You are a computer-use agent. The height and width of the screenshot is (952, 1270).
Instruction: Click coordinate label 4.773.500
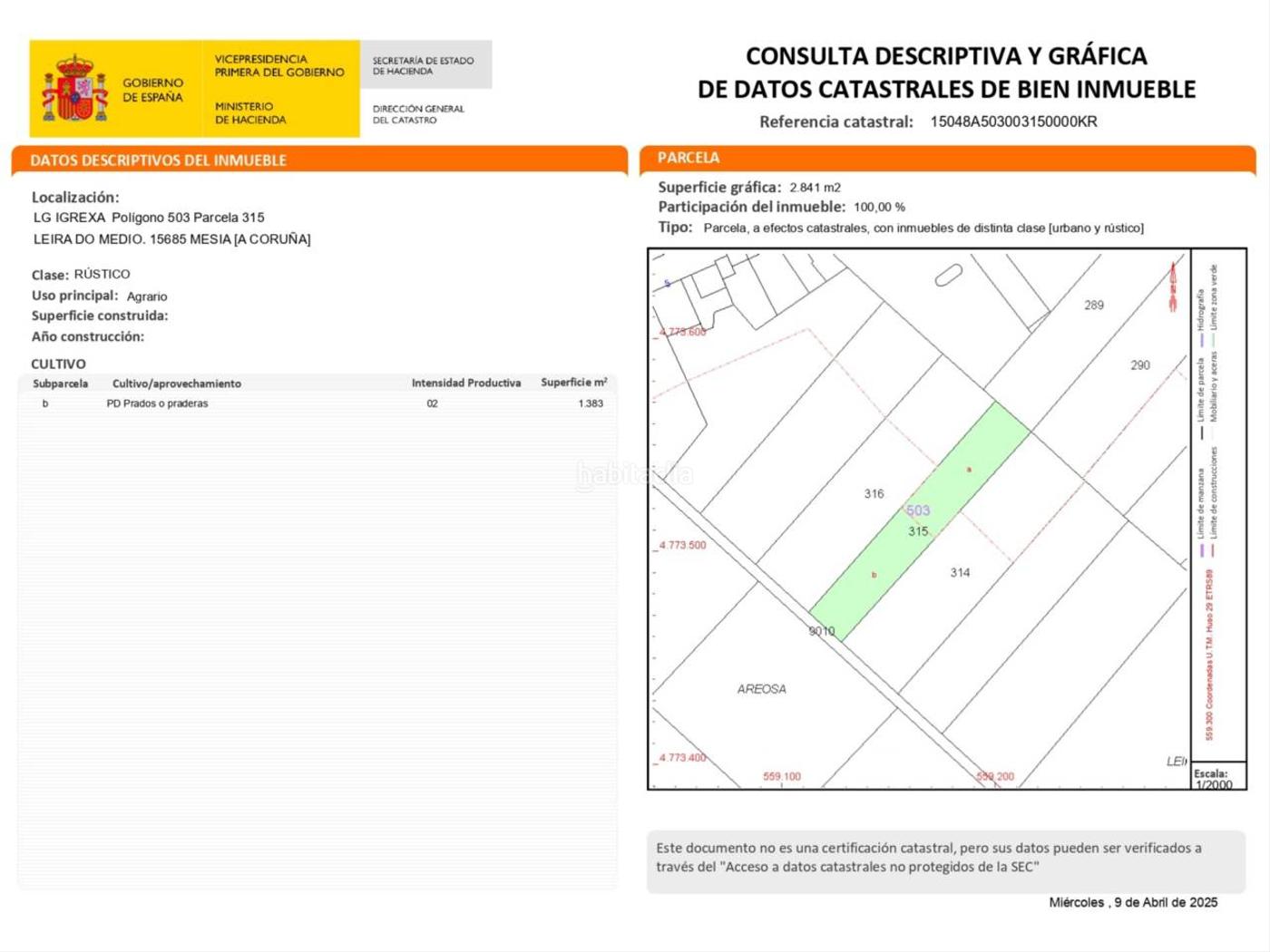pyautogui.click(x=682, y=546)
